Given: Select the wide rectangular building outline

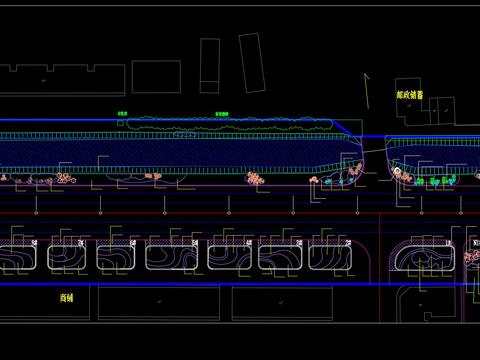Looking at the screenshot, I should (156, 77).
